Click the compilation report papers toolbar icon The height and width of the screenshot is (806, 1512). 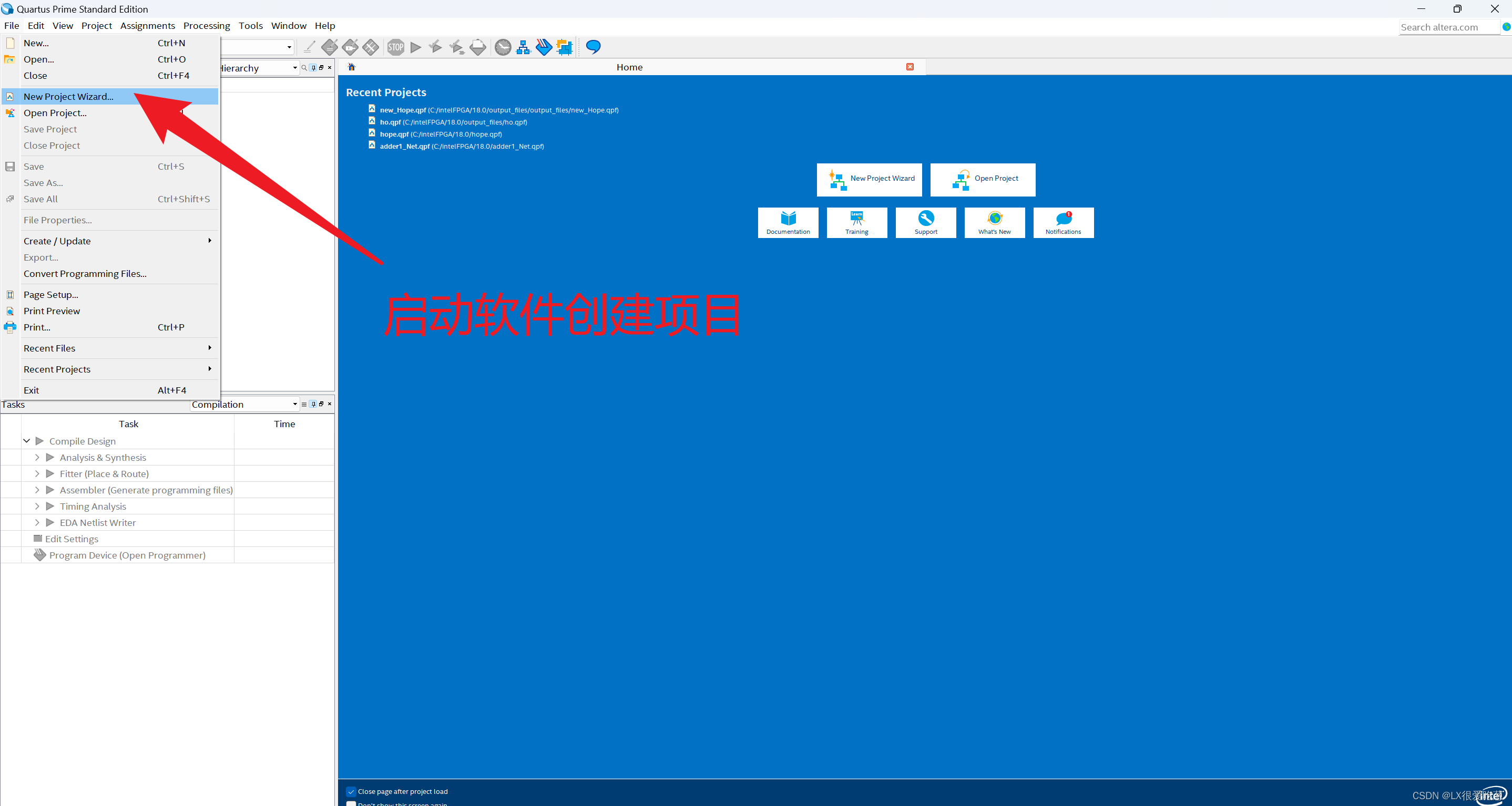coord(478,47)
